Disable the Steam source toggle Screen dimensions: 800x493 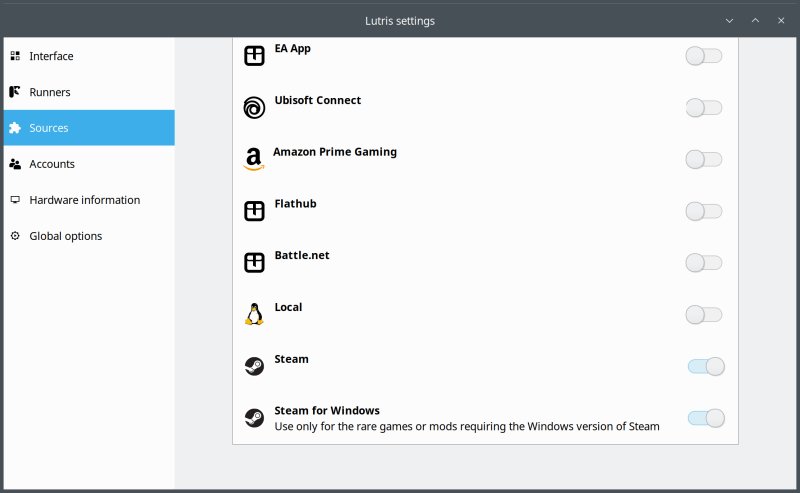pos(705,366)
